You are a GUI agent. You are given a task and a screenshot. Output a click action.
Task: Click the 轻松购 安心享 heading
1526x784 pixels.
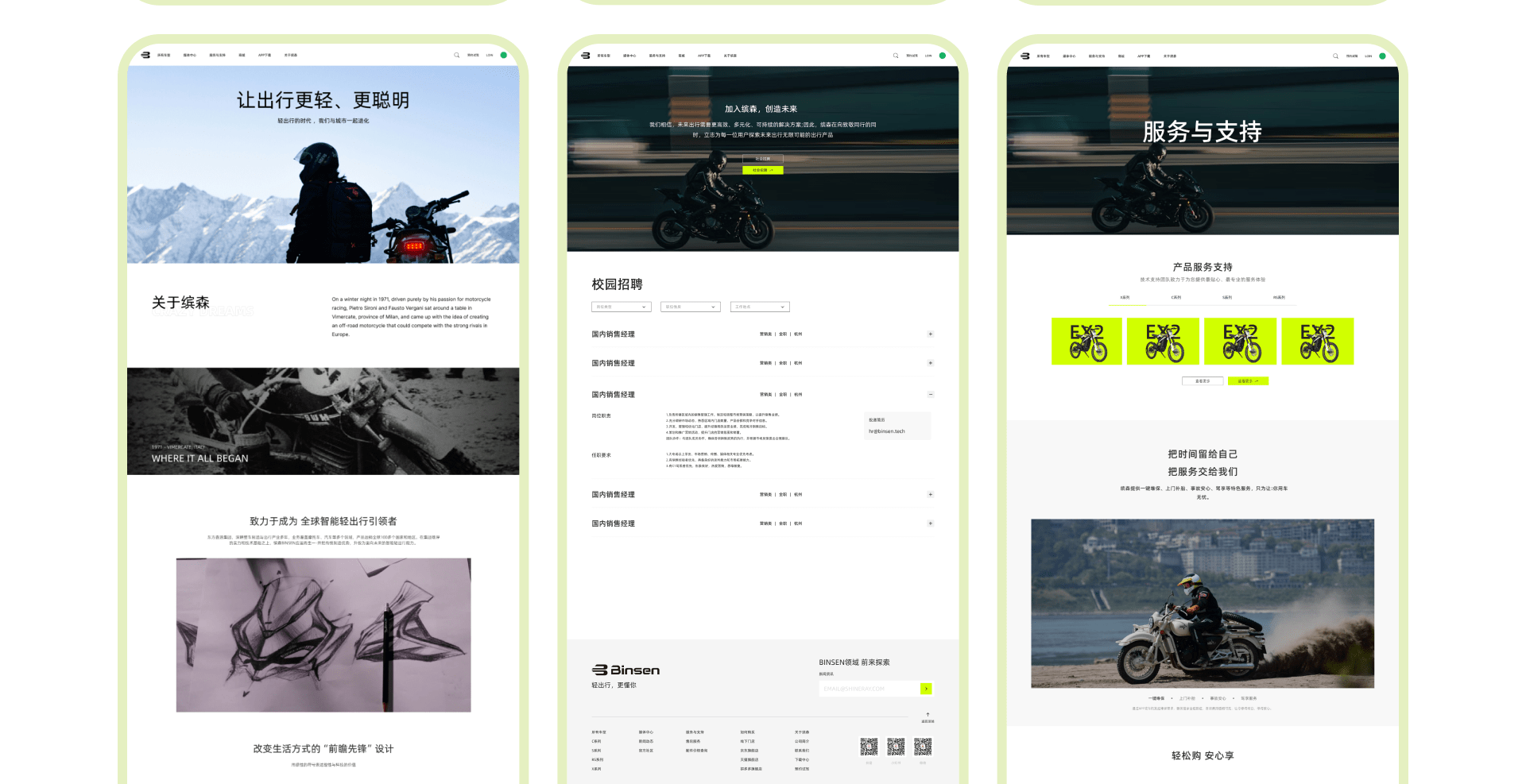pyautogui.click(x=1203, y=755)
